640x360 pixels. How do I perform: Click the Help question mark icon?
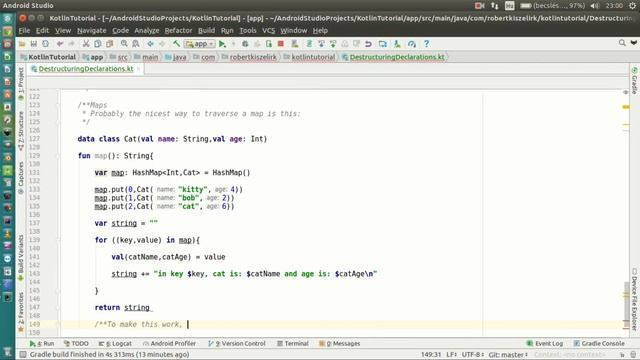(427, 44)
